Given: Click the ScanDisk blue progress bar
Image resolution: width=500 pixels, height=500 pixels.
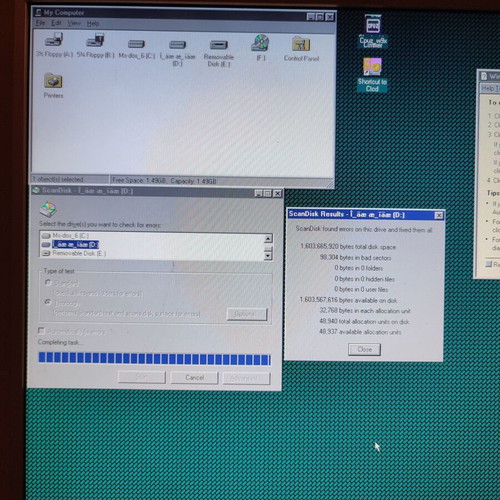Looking at the screenshot, I should pyautogui.click(x=154, y=359).
